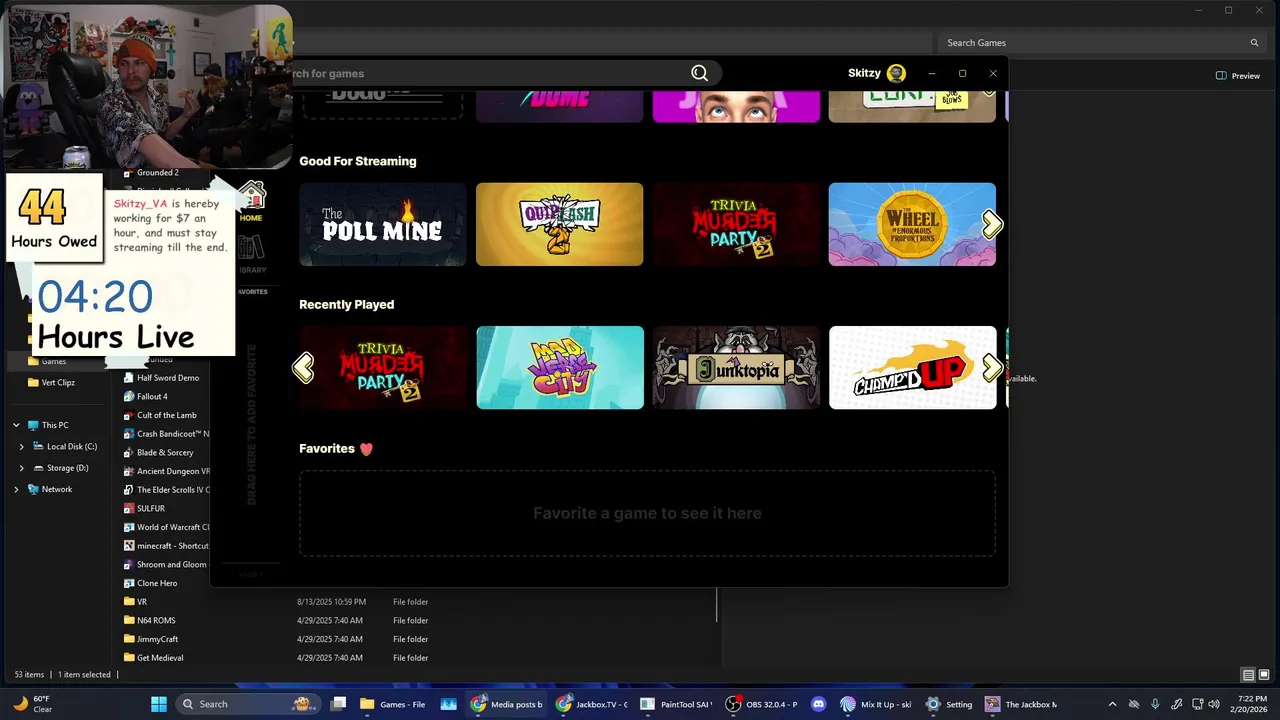Next arrow in Recently Played row
The width and height of the screenshot is (1280, 720).
[x=992, y=368]
